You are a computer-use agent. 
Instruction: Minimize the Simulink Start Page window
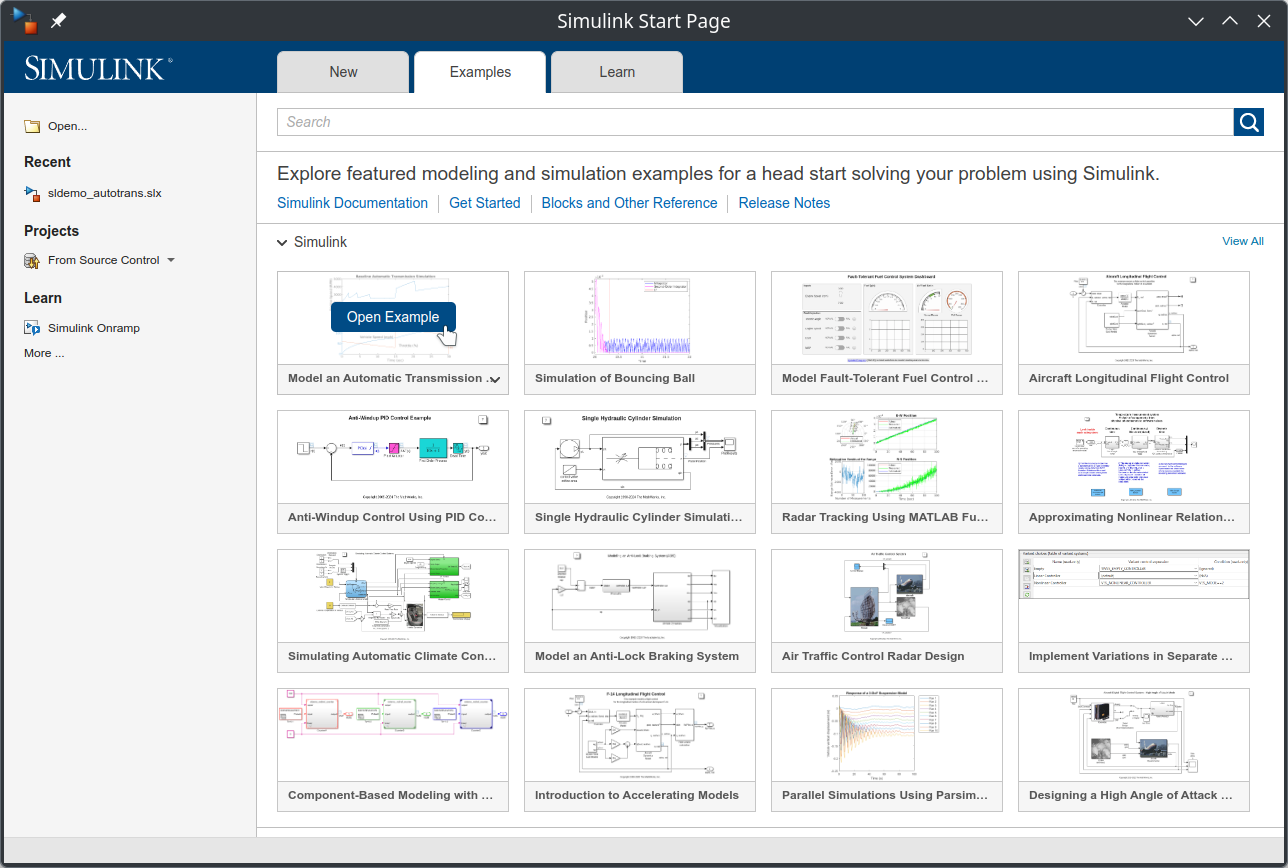pos(1196,21)
